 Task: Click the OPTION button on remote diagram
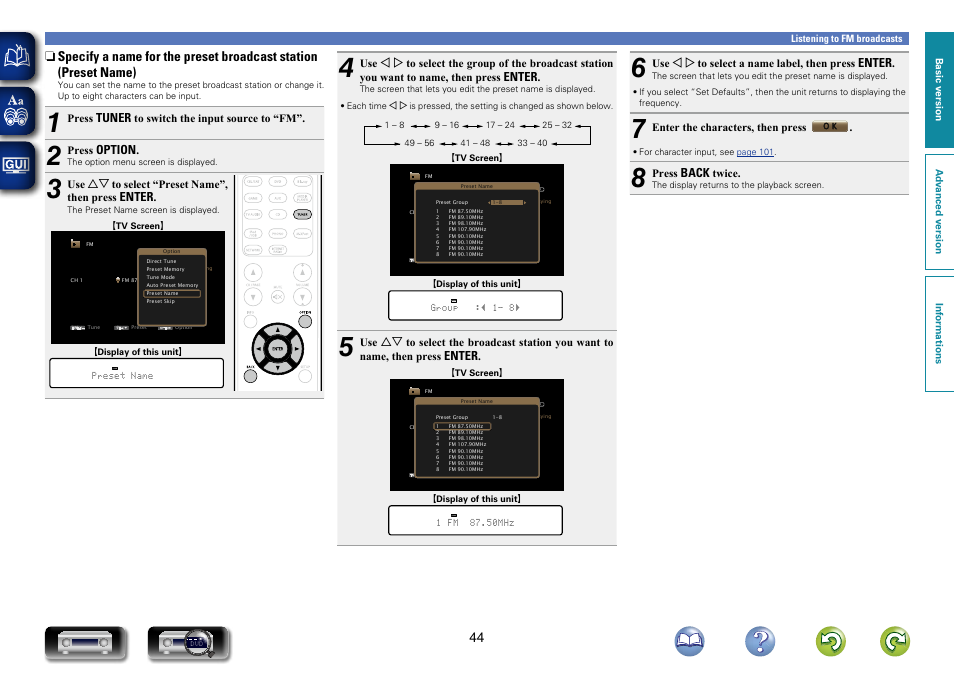coord(305,321)
